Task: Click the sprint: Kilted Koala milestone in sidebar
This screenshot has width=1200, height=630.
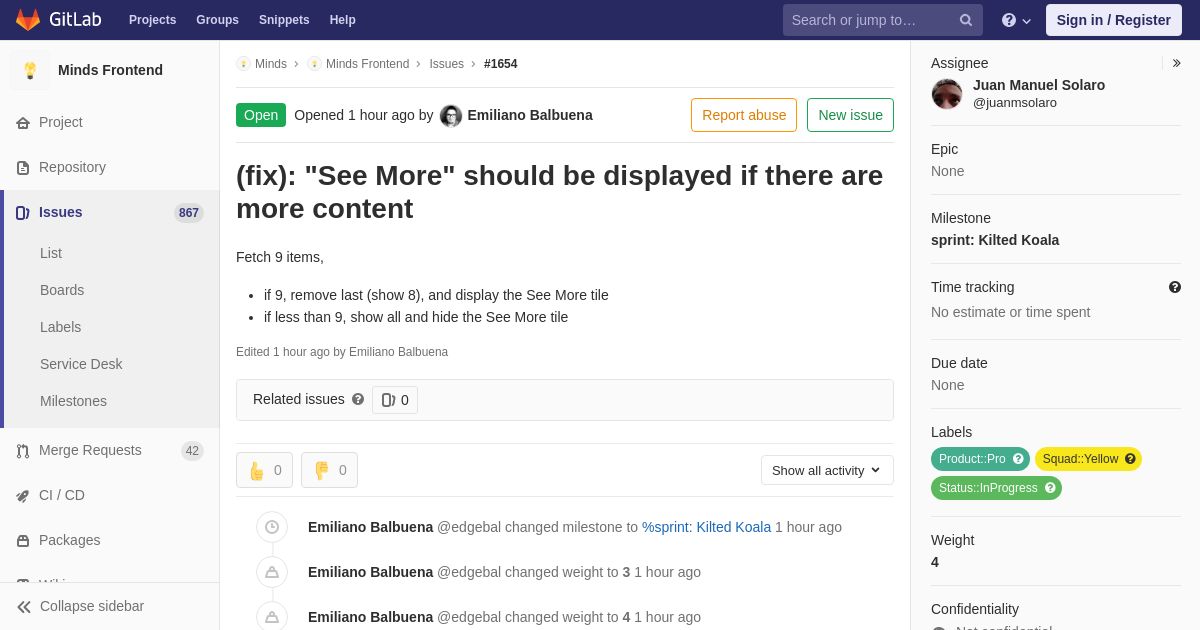Action: click(x=995, y=240)
